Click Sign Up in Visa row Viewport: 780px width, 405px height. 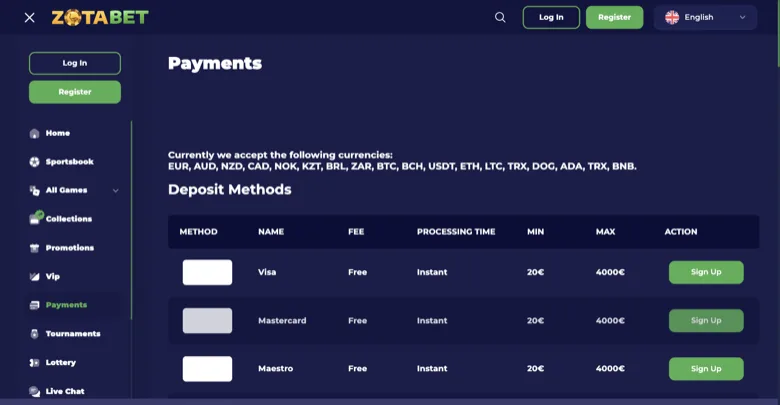pyautogui.click(x=706, y=272)
